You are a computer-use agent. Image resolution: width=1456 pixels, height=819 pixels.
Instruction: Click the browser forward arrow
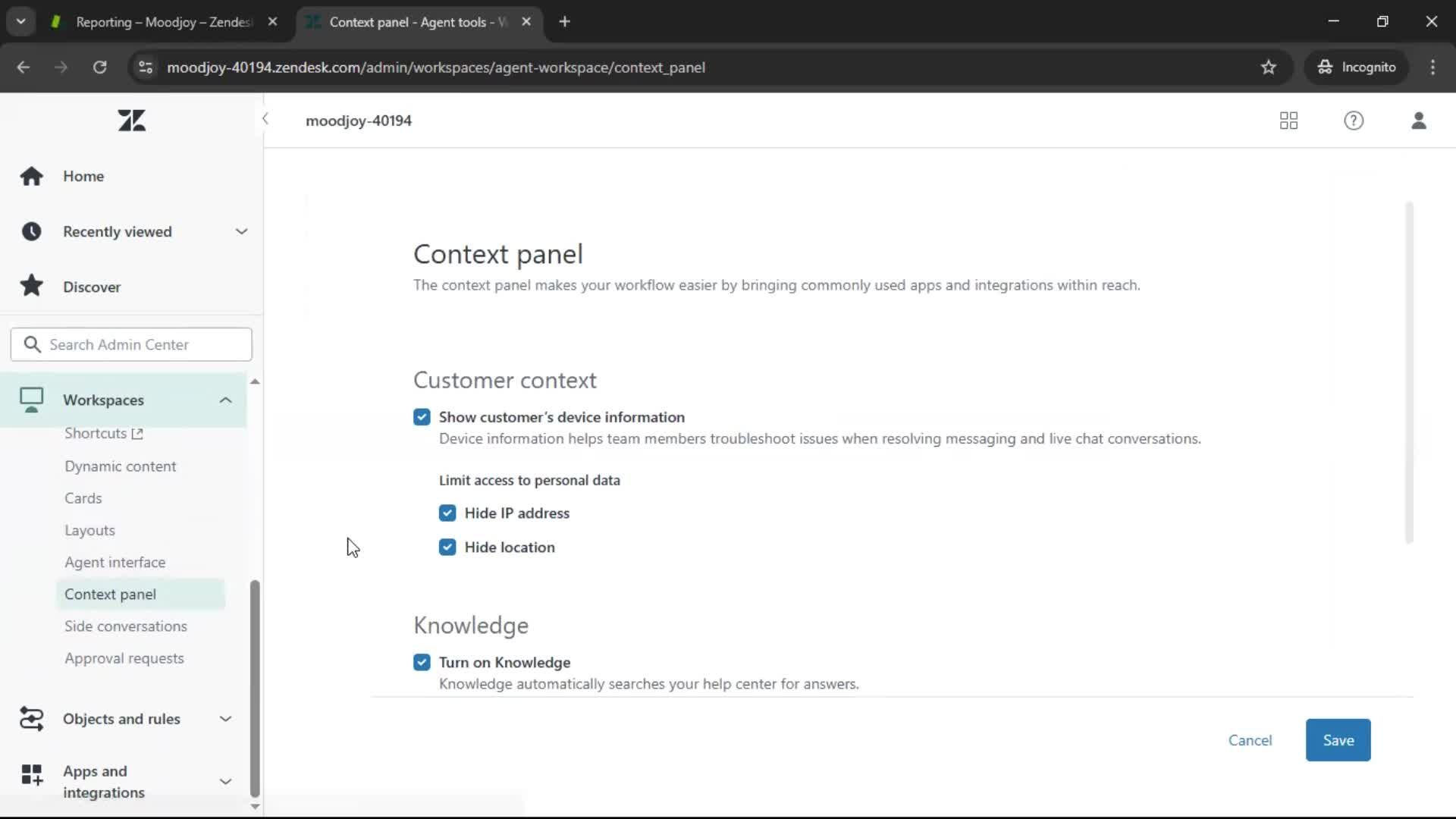coord(61,67)
